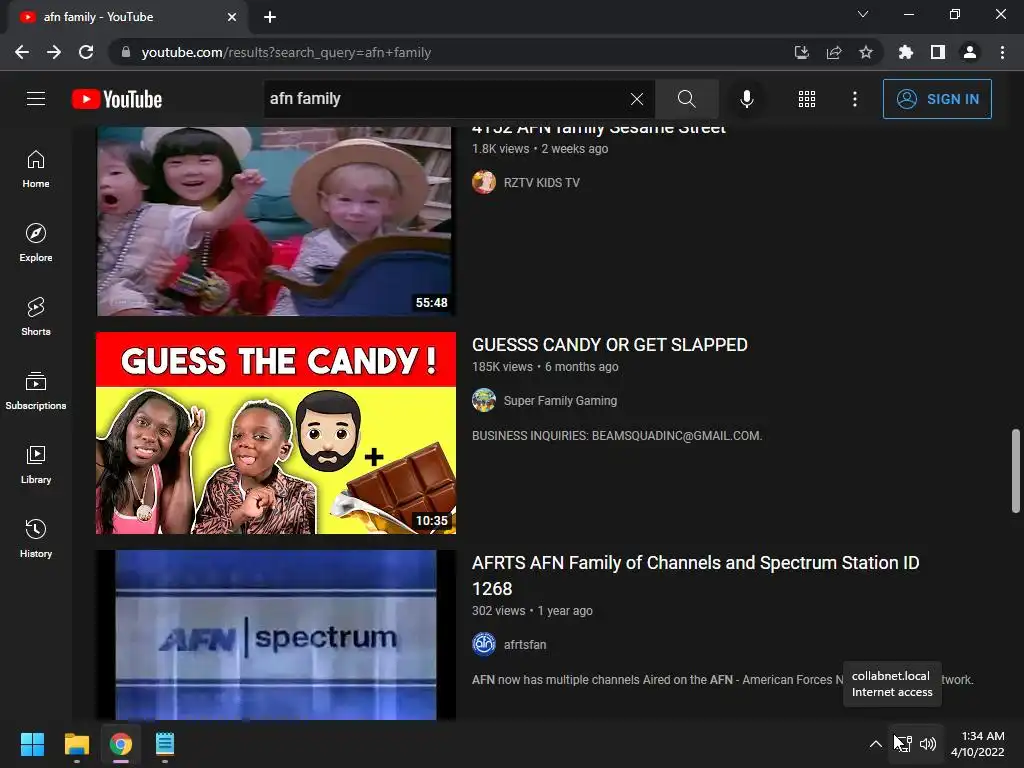Image resolution: width=1024 pixels, height=768 pixels.
Task: Visit the Super Family Gaming channel
Action: (560, 401)
